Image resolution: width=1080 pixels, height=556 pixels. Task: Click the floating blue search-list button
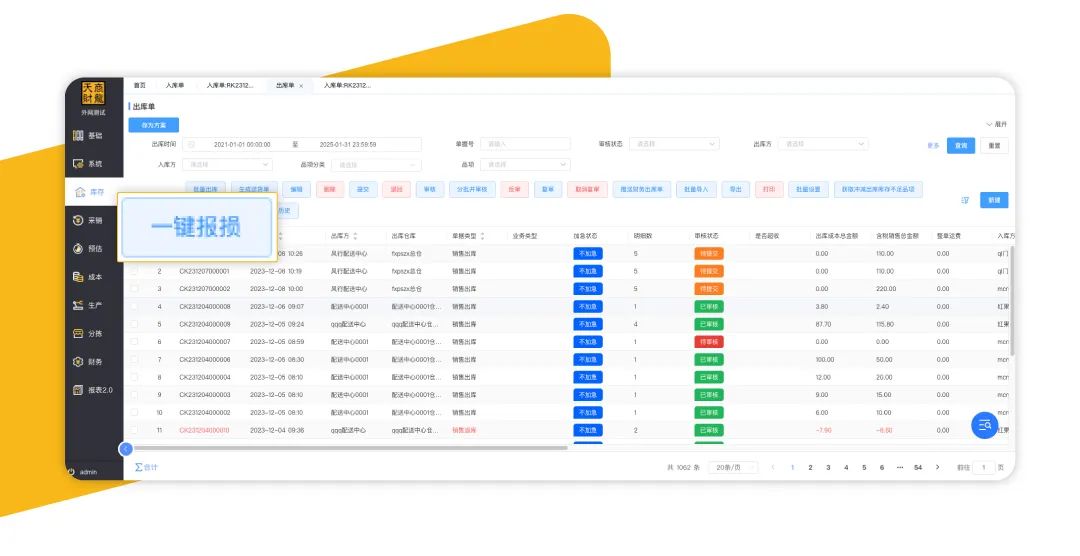[x=984, y=425]
